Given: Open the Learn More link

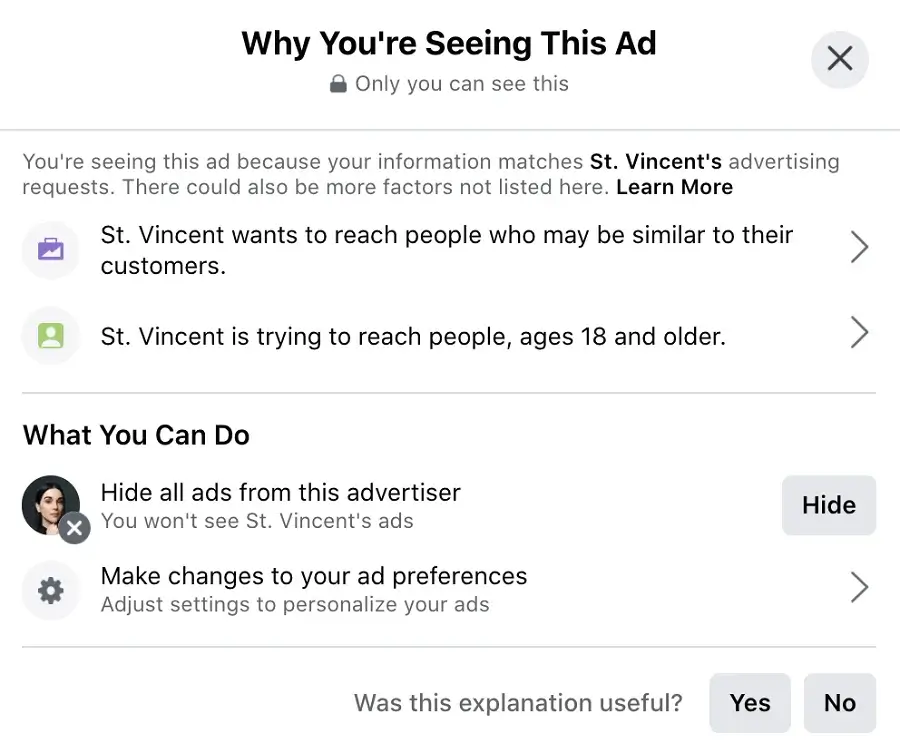Looking at the screenshot, I should click(x=674, y=187).
